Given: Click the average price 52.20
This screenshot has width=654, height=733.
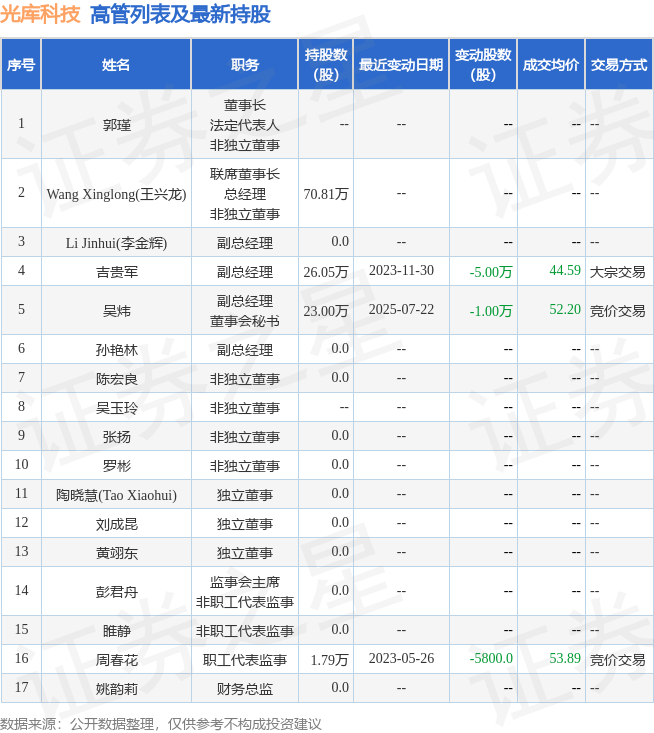Looking at the screenshot, I should [x=565, y=309].
